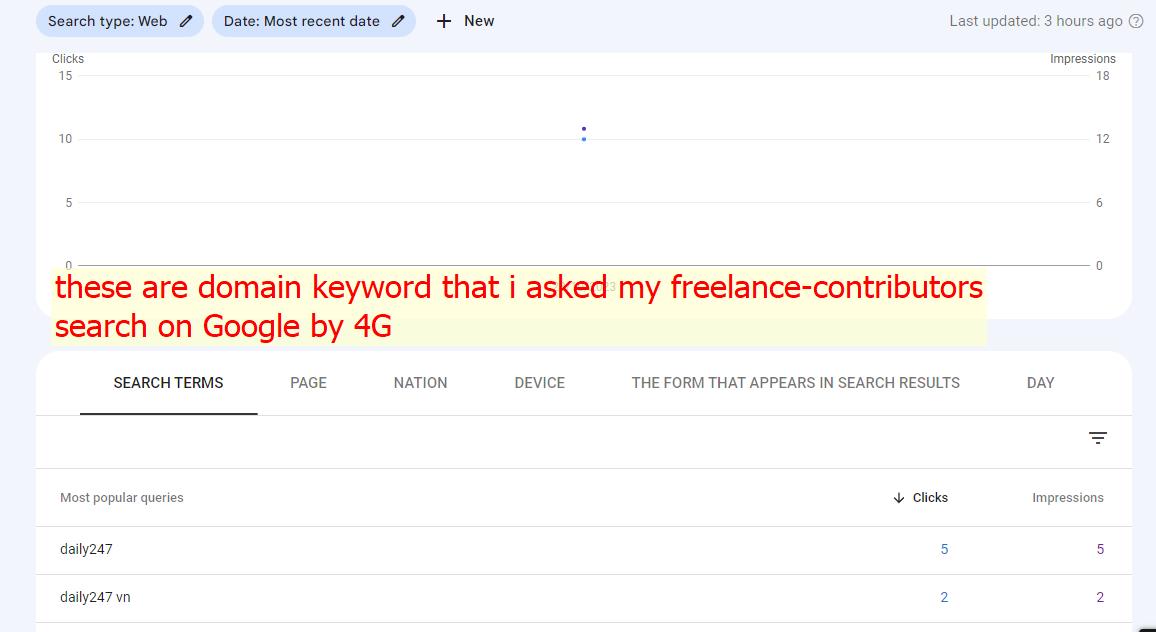The height and width of the screenshot is (632, 1156).
Task: Add a New filter
Action: pos(465,21)
